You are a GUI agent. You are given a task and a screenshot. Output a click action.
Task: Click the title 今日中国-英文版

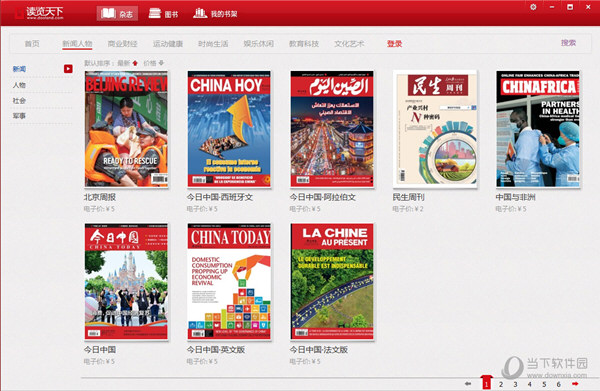coord(216,350)
